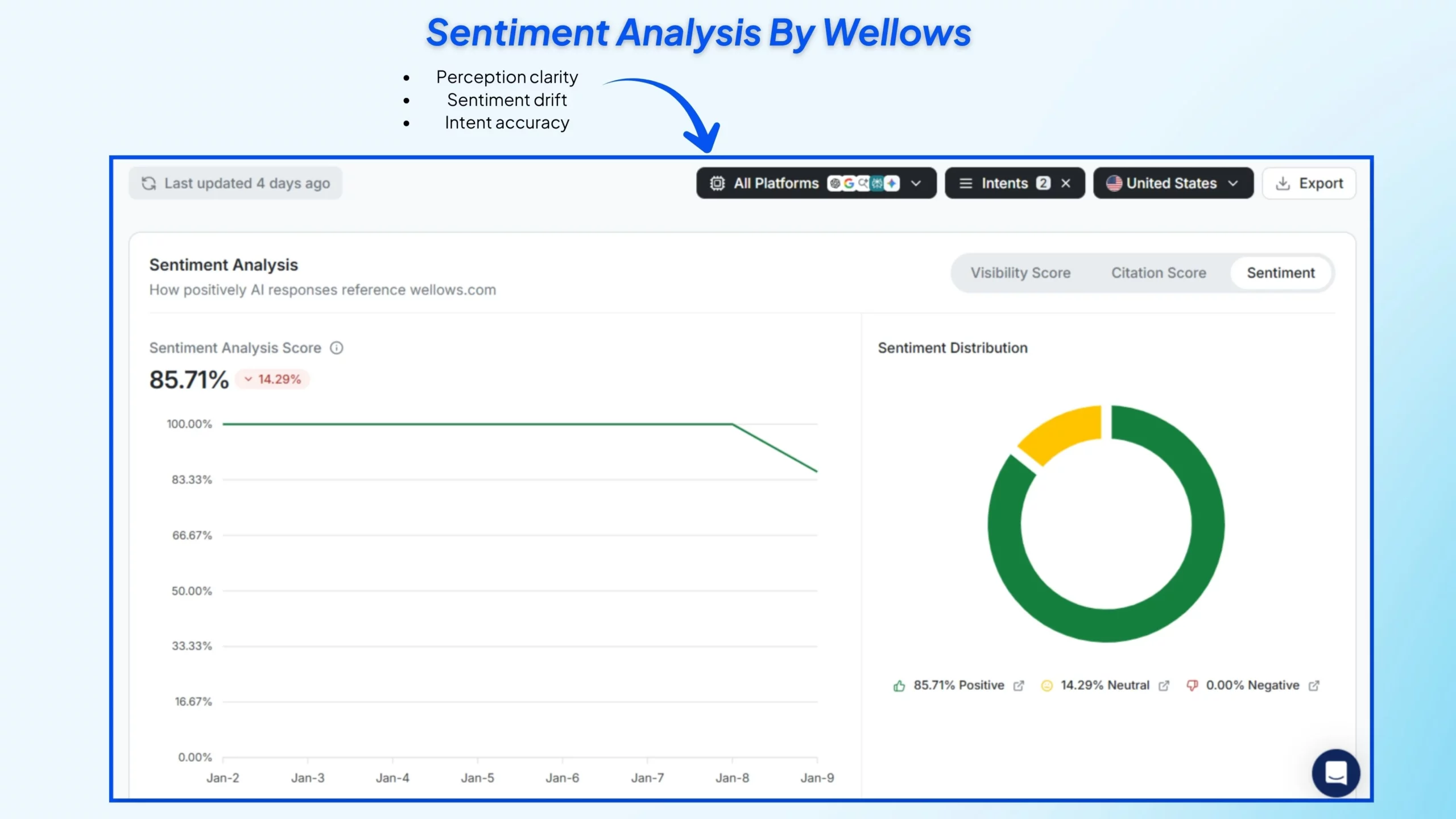1456x819 pixels.
Task: Click the neutral face icon
Action: [x=1046, y=686]
